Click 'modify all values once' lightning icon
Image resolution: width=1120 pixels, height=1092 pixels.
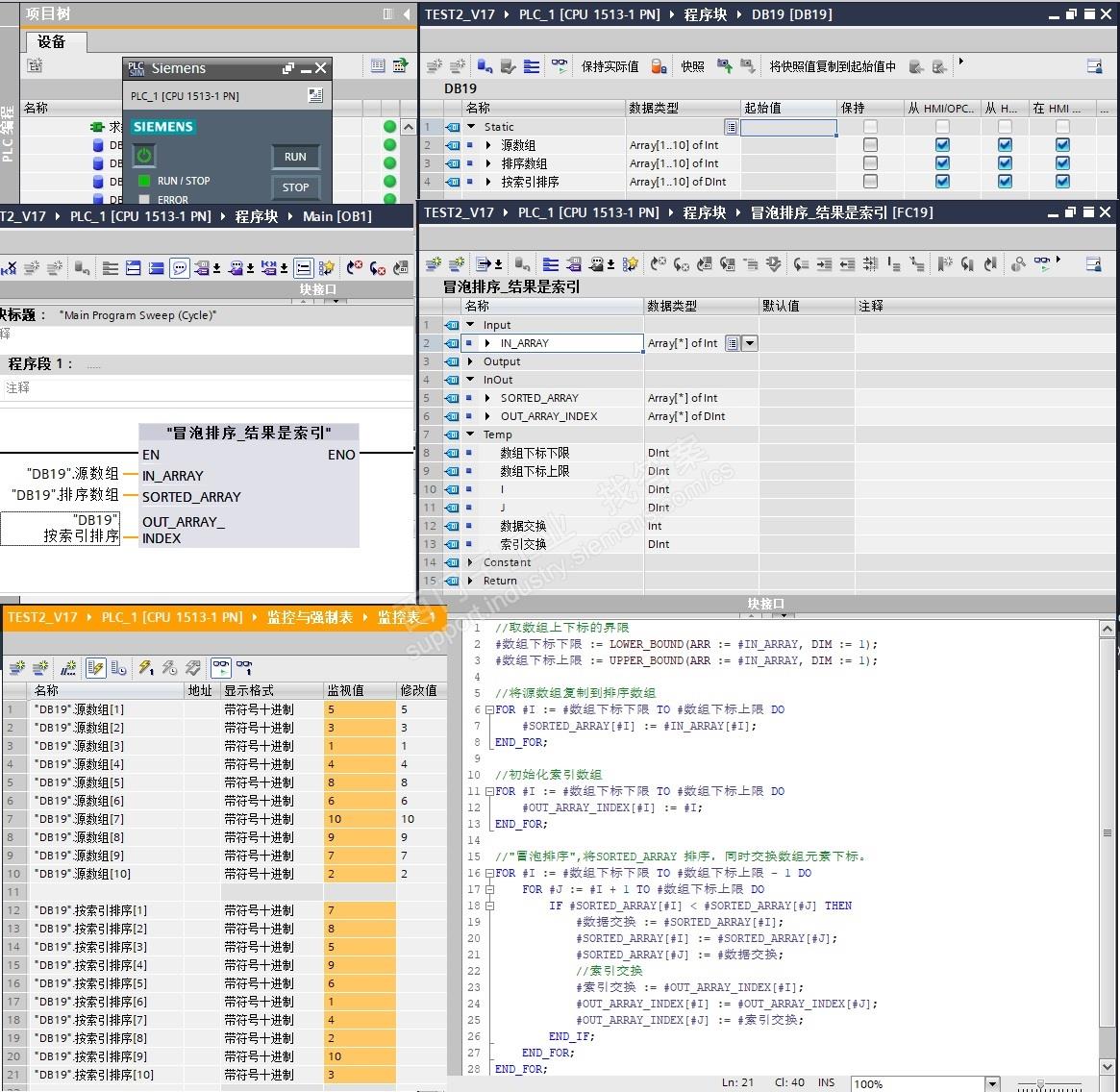146,667
